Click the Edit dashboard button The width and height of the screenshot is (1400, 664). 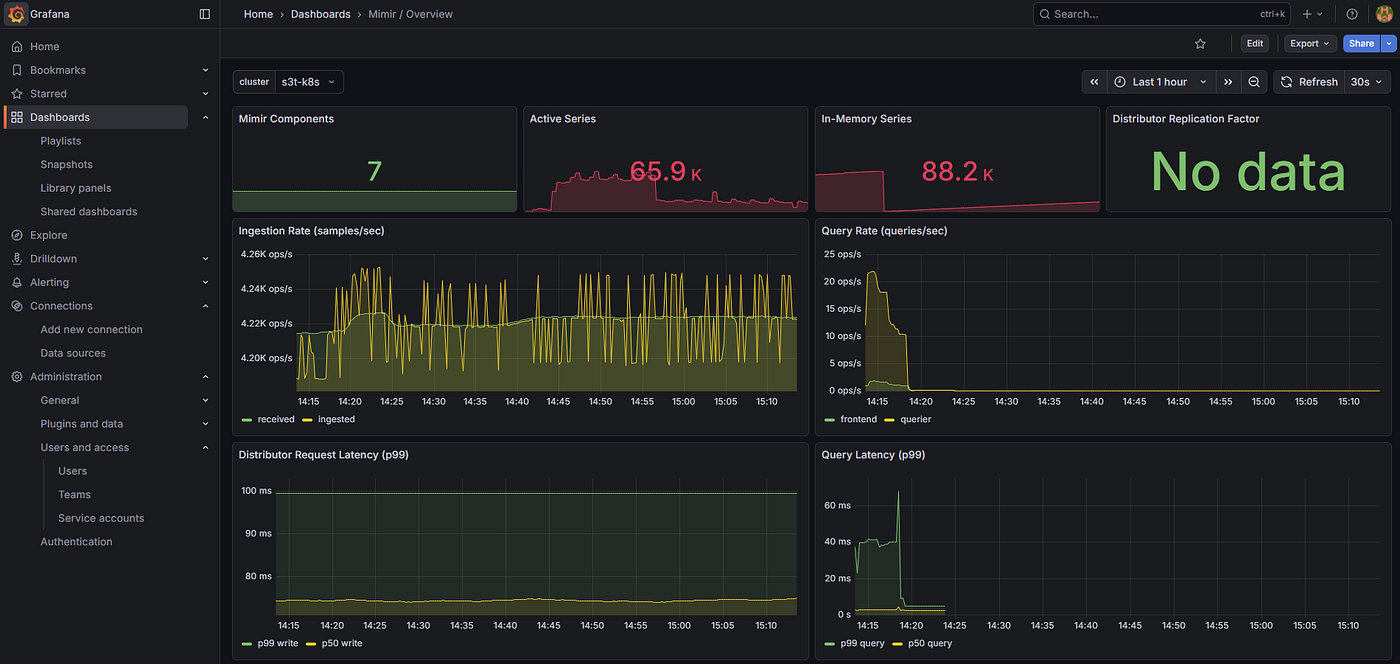pos(1255,44)
